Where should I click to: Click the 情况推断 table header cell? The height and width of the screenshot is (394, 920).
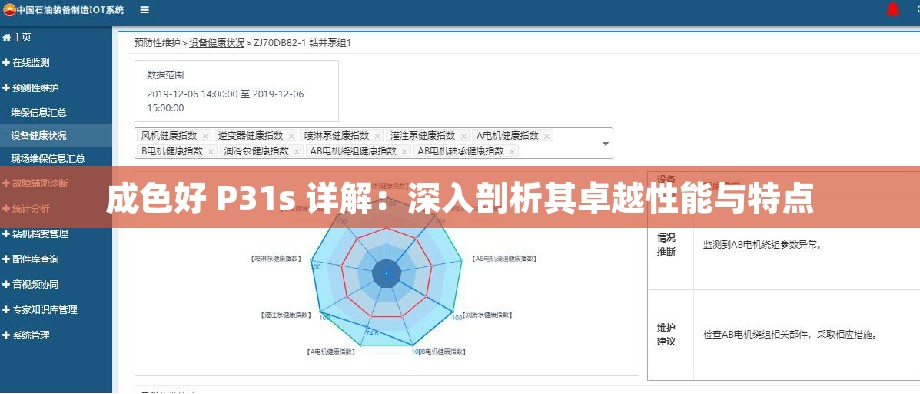coord(667,245)
